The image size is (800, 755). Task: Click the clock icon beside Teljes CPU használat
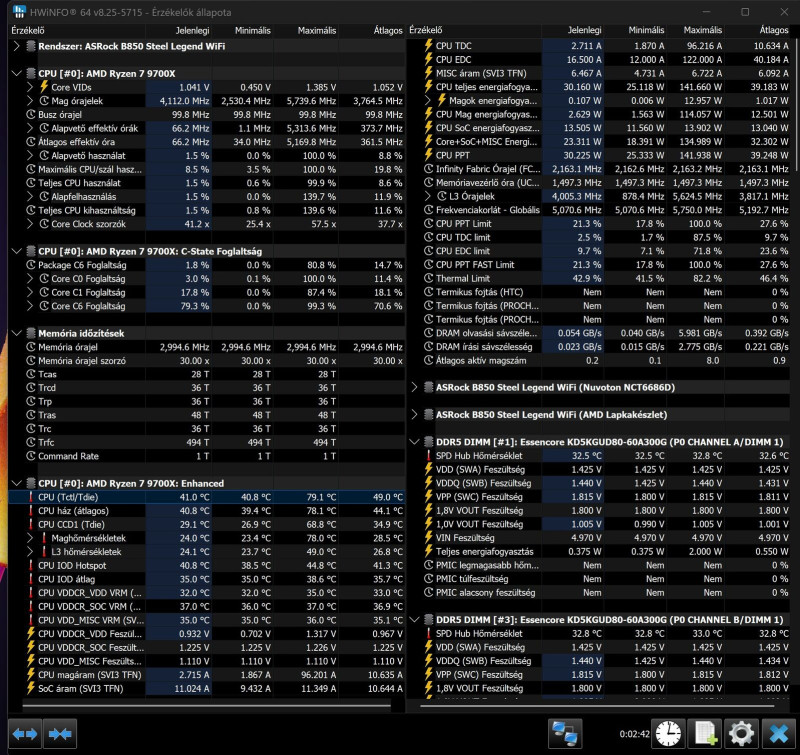31,183
